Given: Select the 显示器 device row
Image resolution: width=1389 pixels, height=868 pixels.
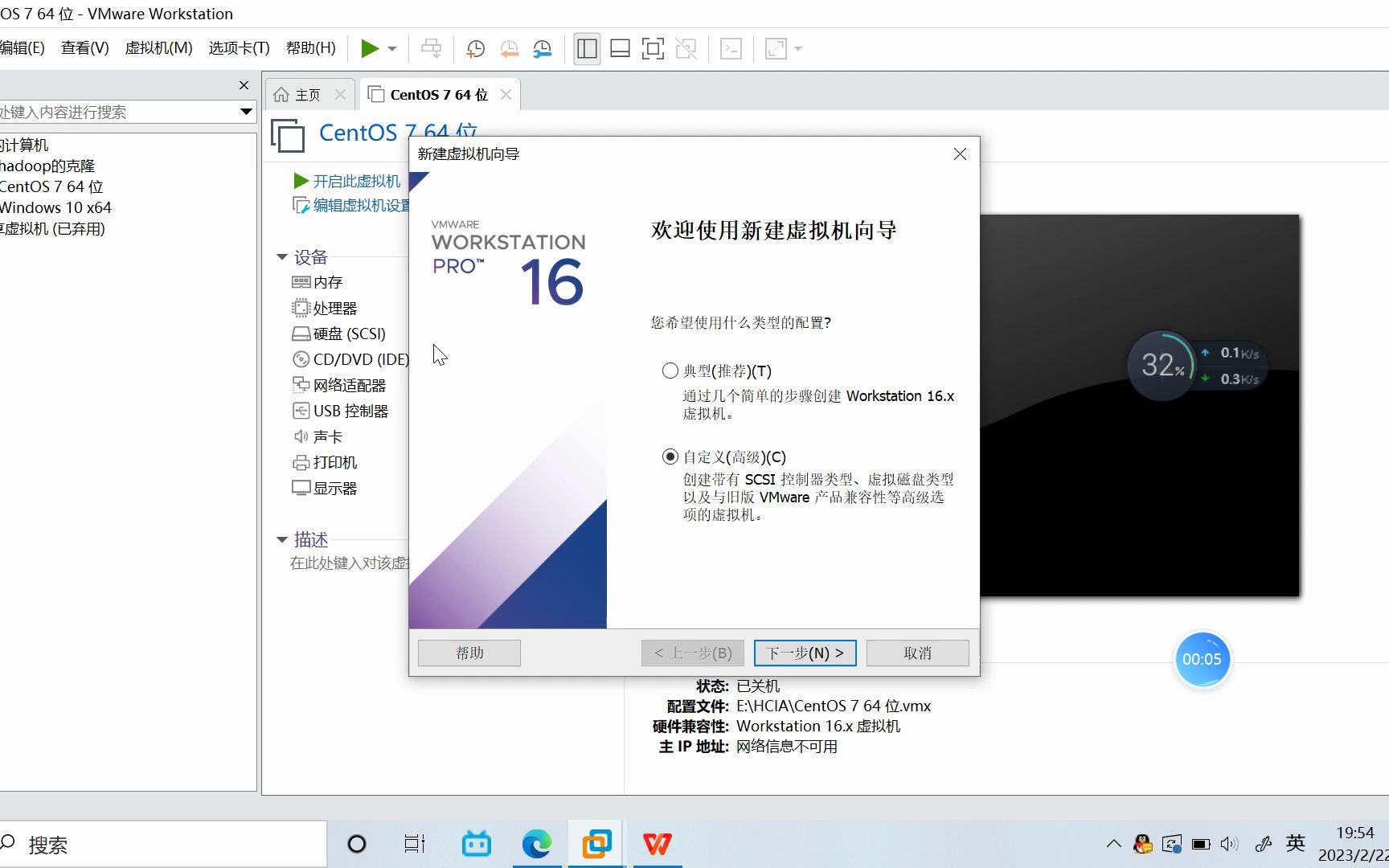Looking at the screenshot, I should point(325,489).
